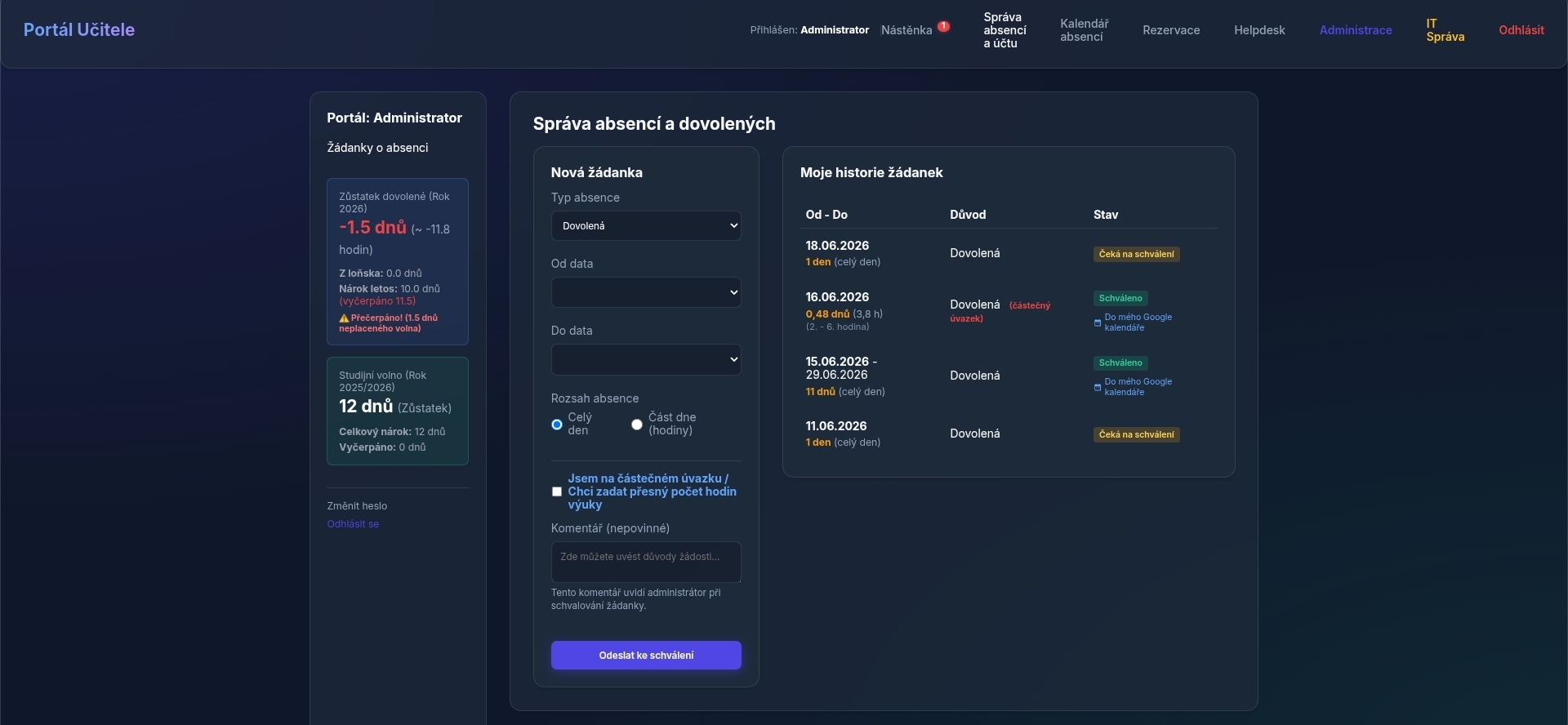Click the 11 dnů (celý den) duration text
1568x725 pixels.
coord(845,392)
